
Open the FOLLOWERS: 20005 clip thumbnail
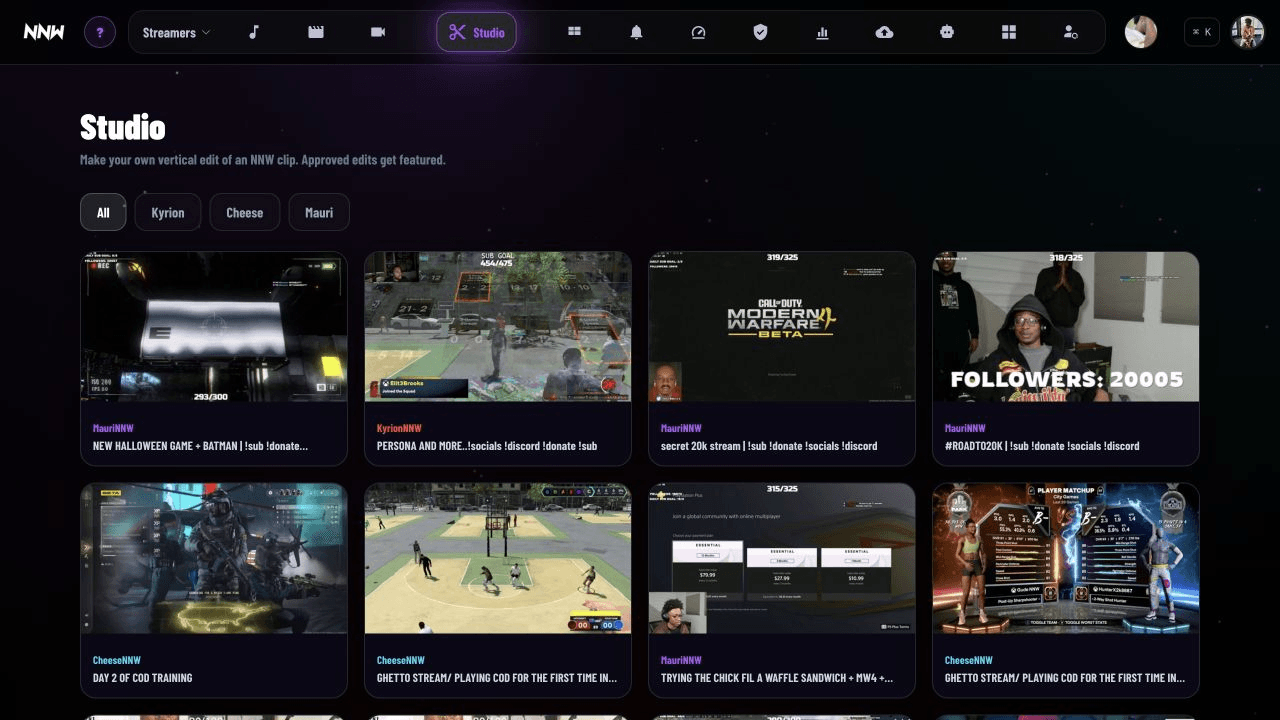1066,327
